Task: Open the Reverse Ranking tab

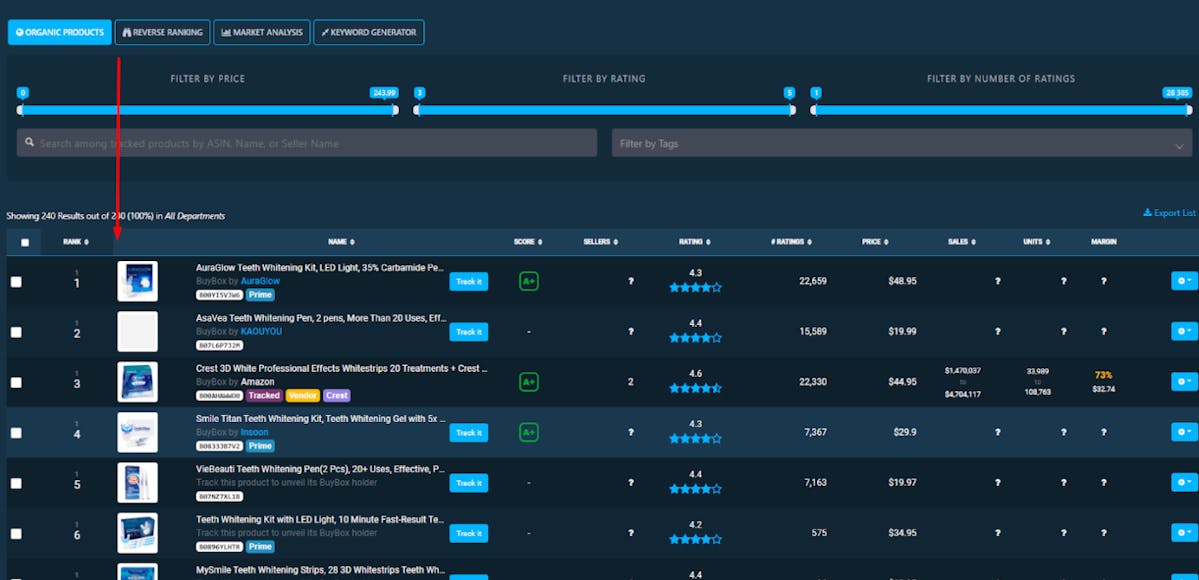Action: click(162, 32)
